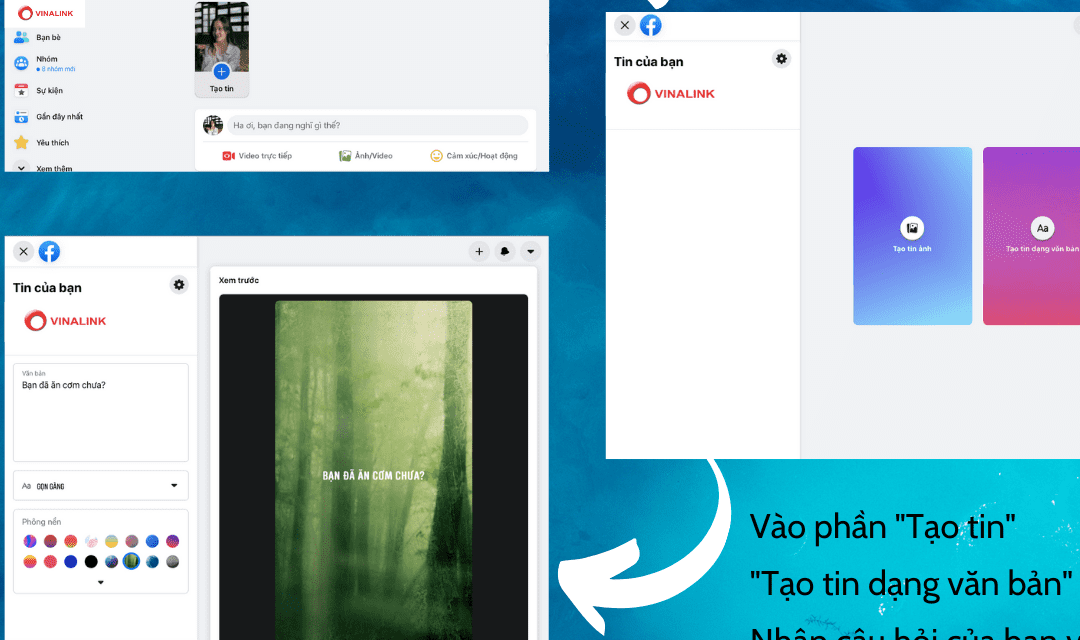Select the yellow and blue striped swatch
This screenshot has height=640, width=1080.
pyautogui.click(x=111, y=541)
